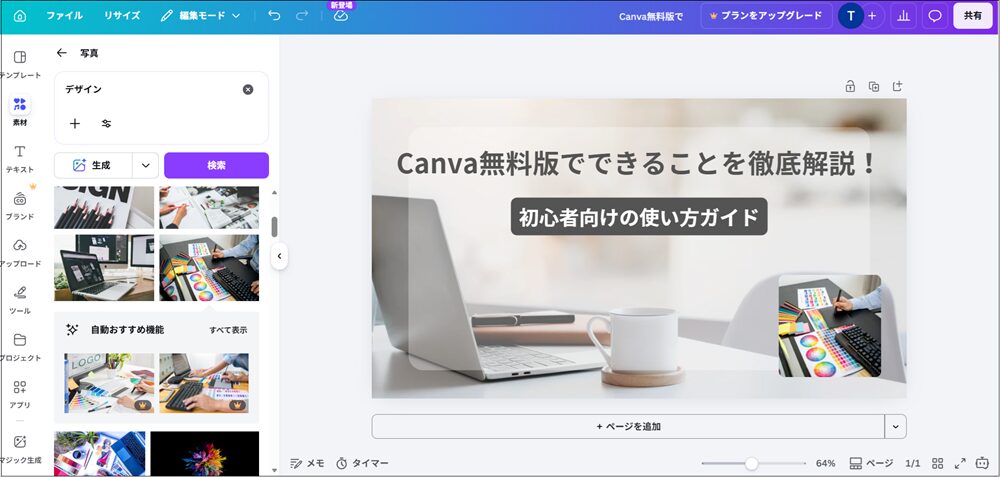Enter fullscreen presentation mode
Viewport: 1000px width, 477px height.
(960, 464)
